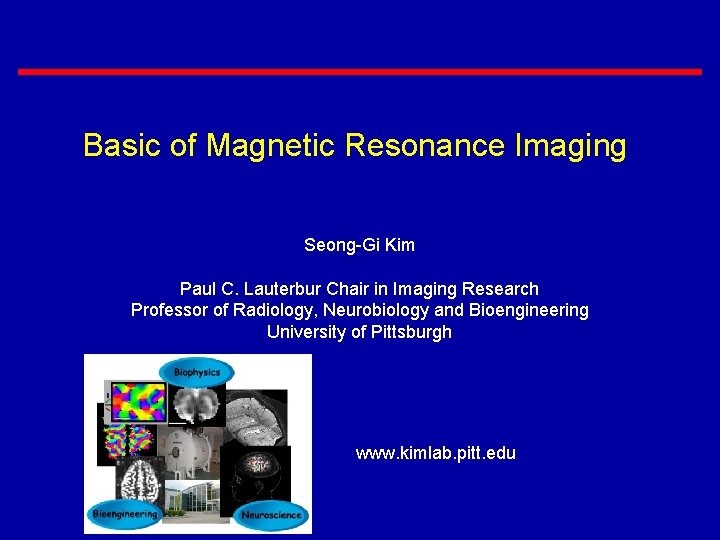The width and height of the screenshot is (720, 540).
Task: Select 'Paul C. Lauterbur Chair in Imaging Research' line
Action: pyautogui.click(x=359, y=289)
